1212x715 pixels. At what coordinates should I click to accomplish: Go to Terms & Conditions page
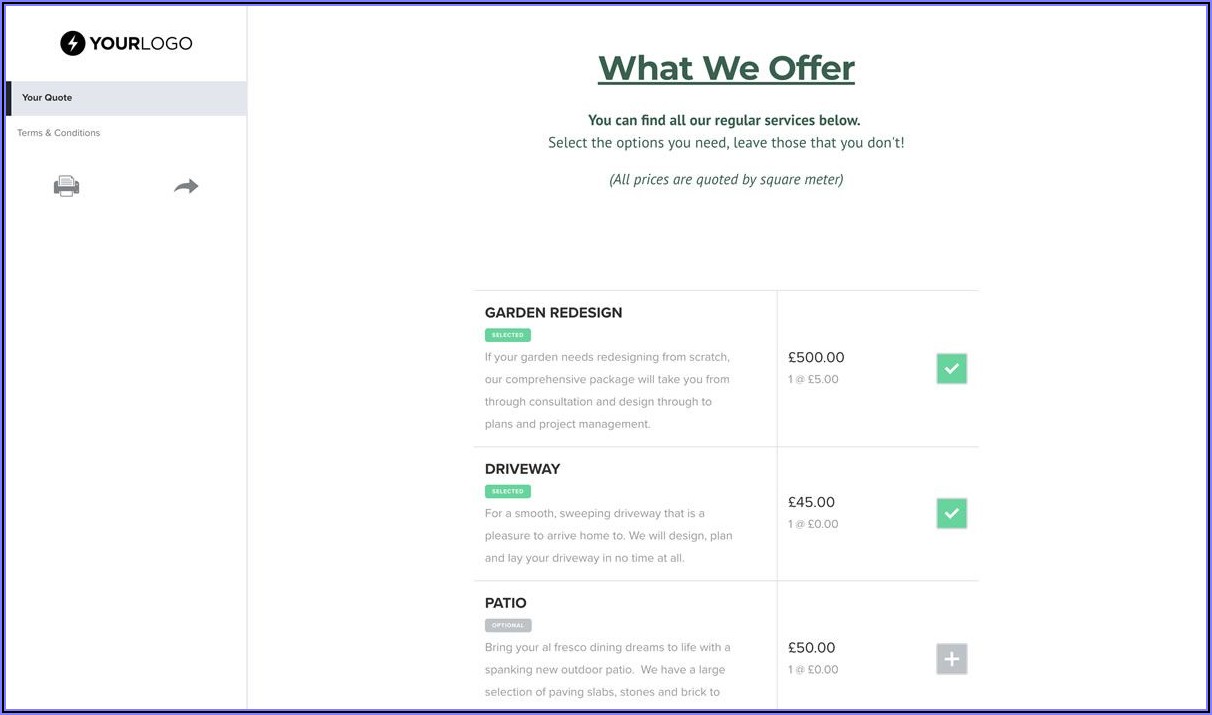[59, 133]
